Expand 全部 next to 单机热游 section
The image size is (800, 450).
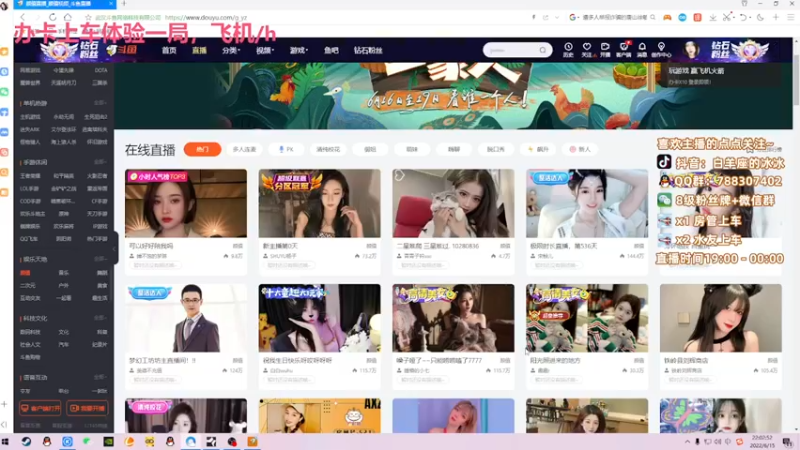99,103
